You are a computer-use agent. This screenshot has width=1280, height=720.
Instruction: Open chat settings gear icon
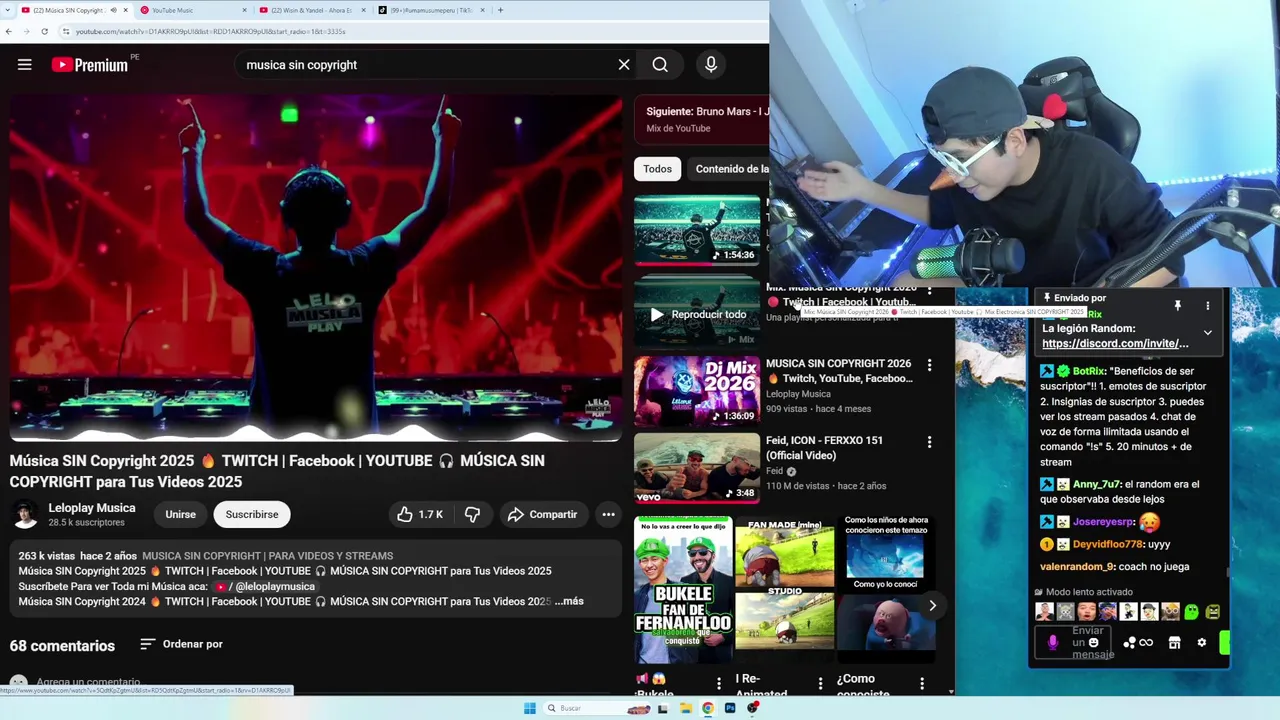click(x=1201, y=643)
